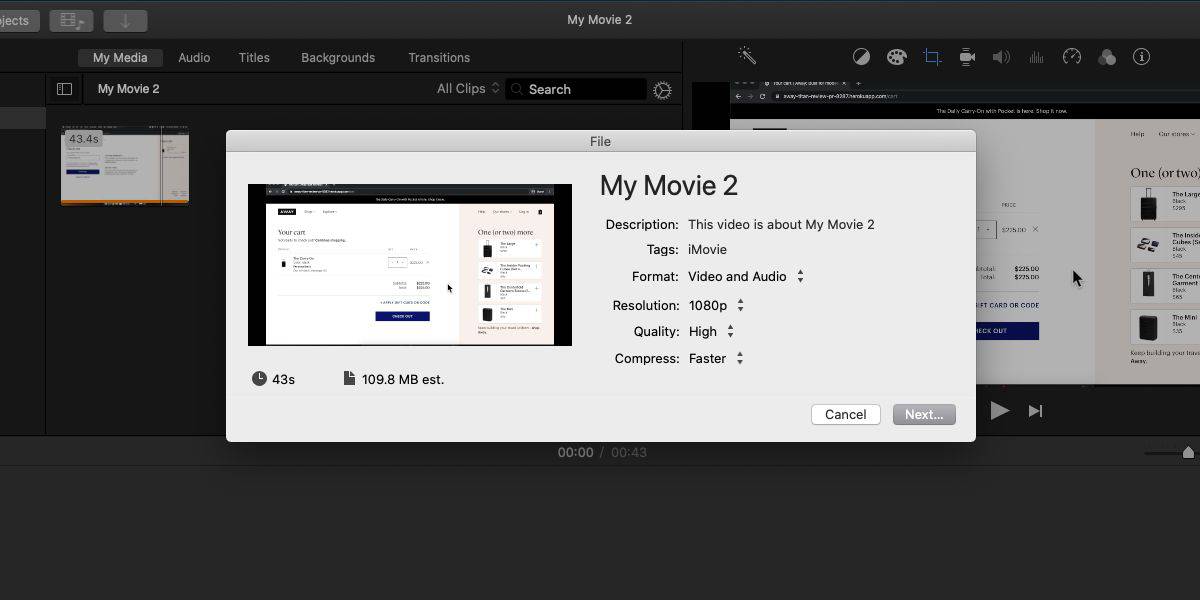1200x600 pixels.
Task: Click the timeline zoom slider
Action: point(1187,453)
